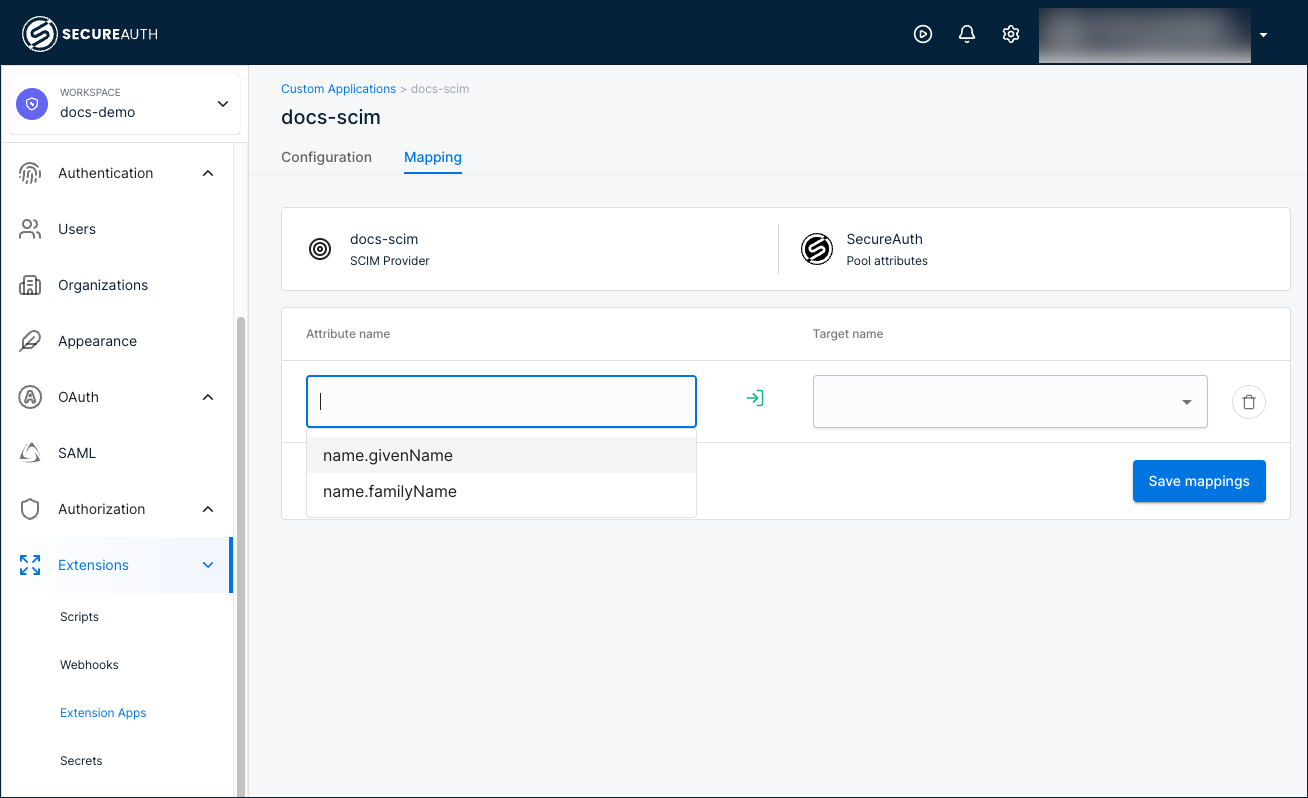1308x798 pixels.
Task: Open Extension Apps under Extensions
Action: click(103, 713)
